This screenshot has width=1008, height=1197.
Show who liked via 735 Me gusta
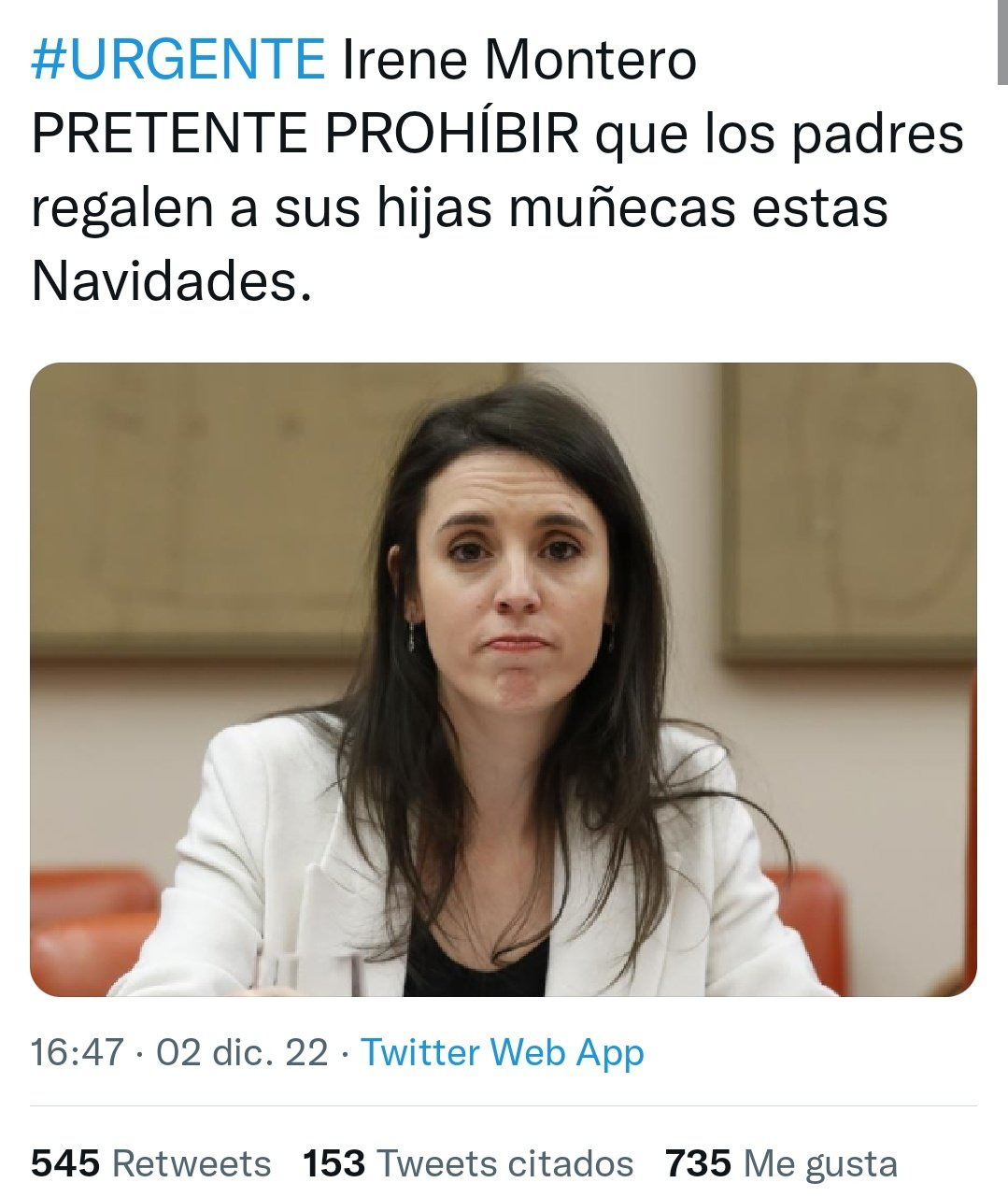(781, 1163)
